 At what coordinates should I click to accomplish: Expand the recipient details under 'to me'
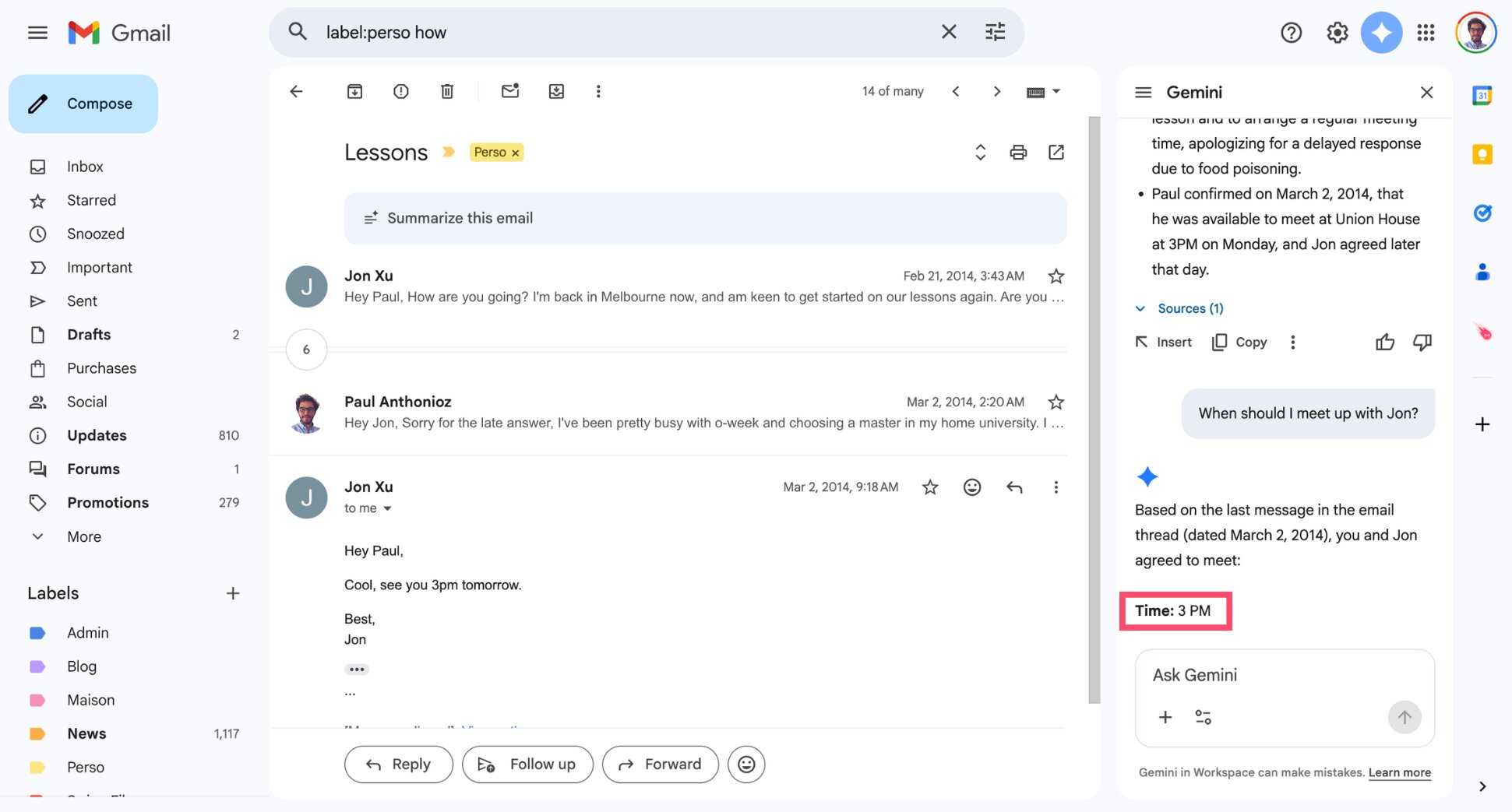[389, 508]
